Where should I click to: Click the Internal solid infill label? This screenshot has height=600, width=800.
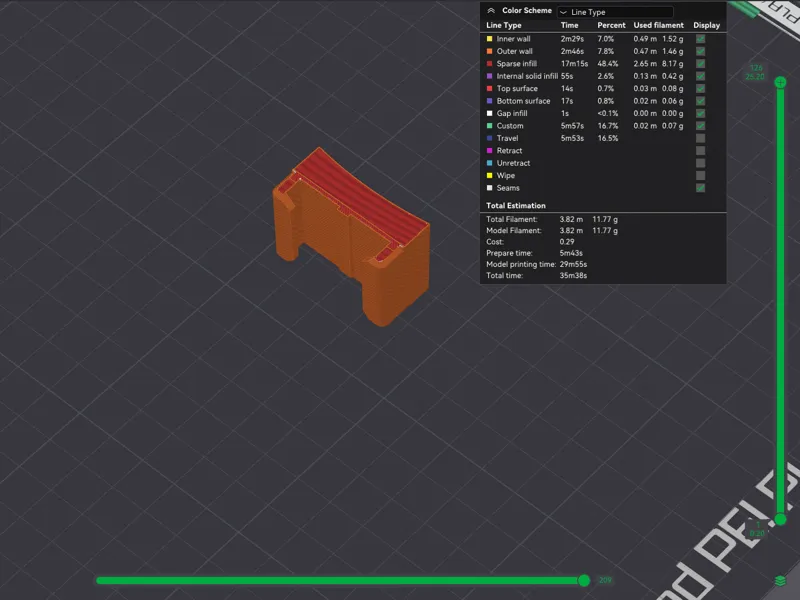(x=527, y=76)
